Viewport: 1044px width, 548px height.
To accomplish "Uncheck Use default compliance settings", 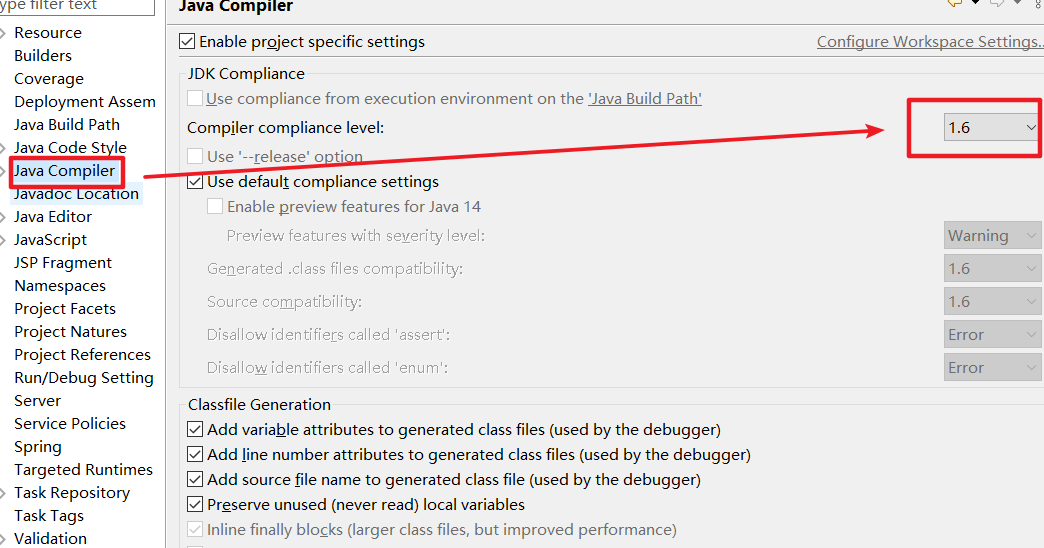I will [x=195, y=182].
